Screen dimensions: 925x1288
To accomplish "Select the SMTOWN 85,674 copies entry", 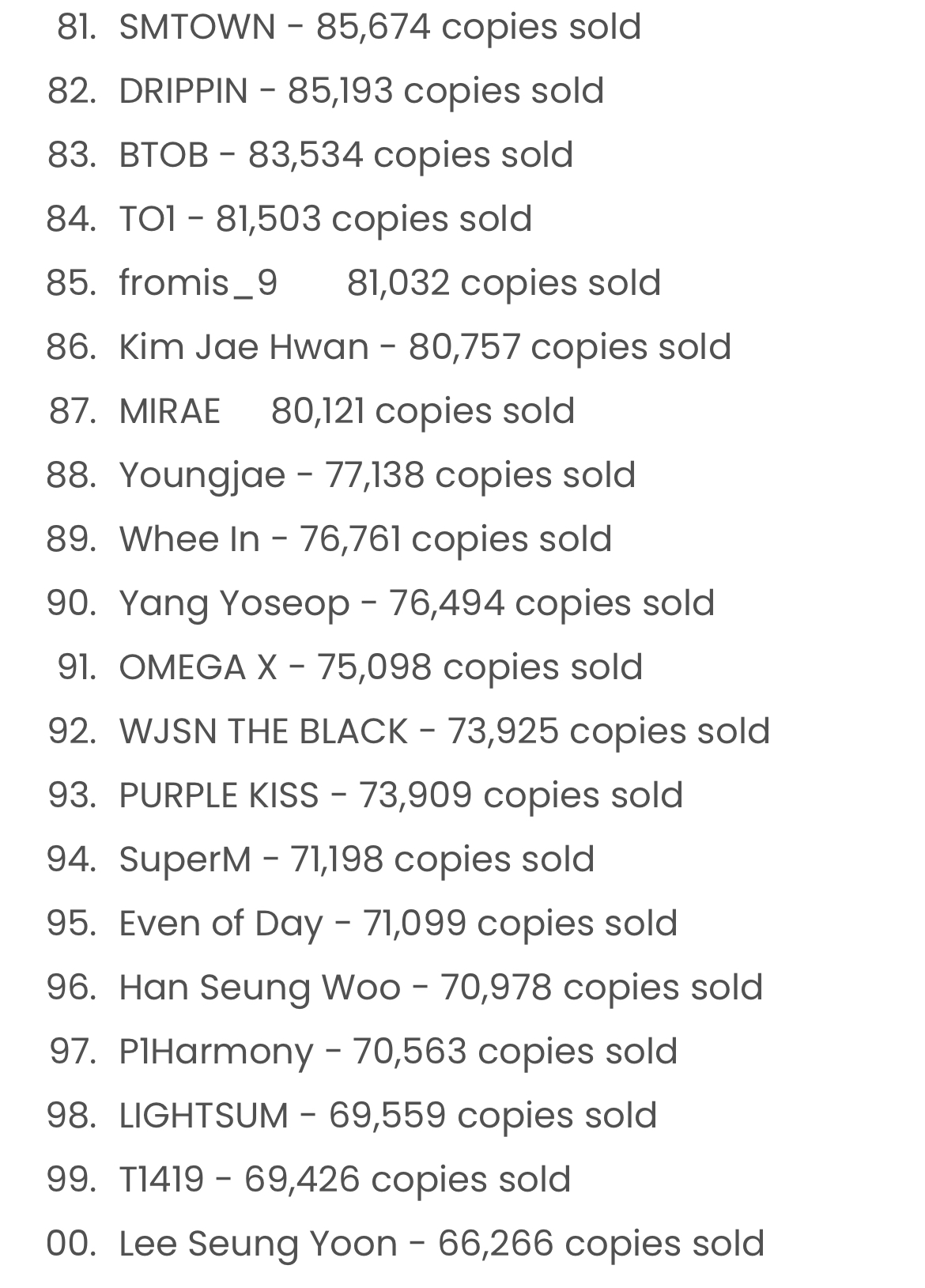I will [x=349, y=27].
